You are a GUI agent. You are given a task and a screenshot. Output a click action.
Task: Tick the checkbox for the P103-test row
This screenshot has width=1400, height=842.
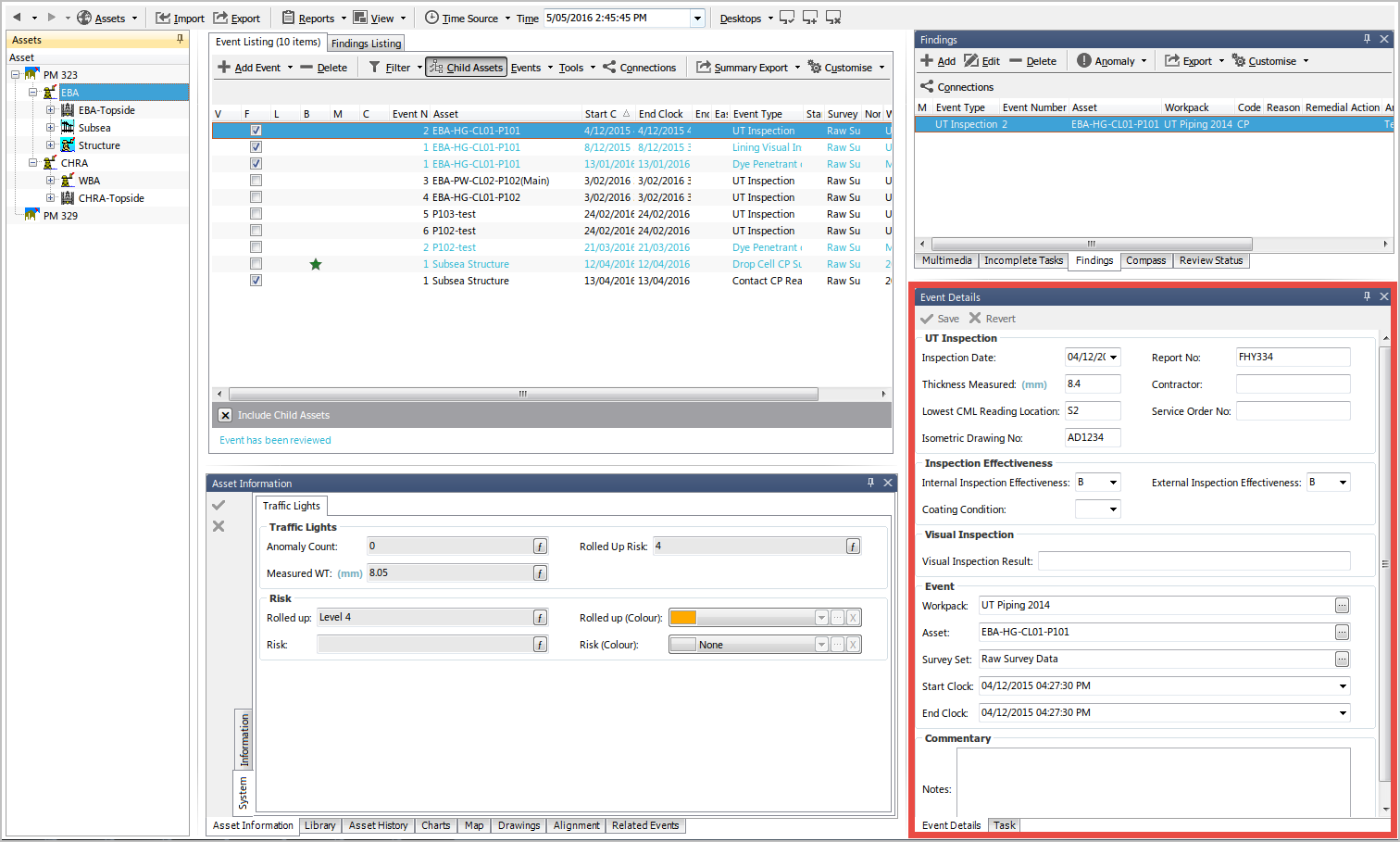(x=256, y=214)
